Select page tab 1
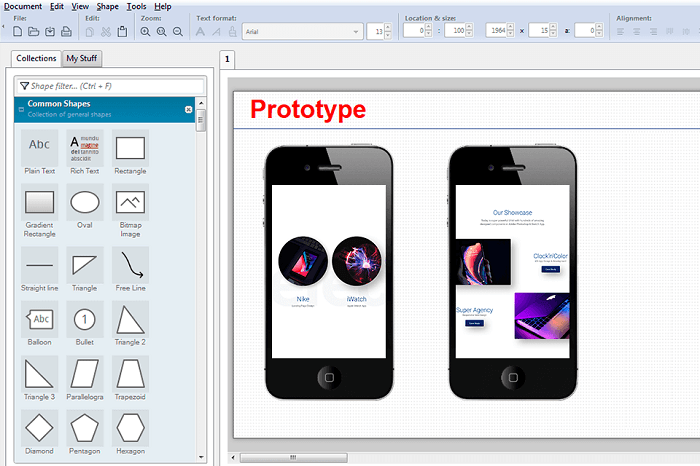 coord(227,59)
